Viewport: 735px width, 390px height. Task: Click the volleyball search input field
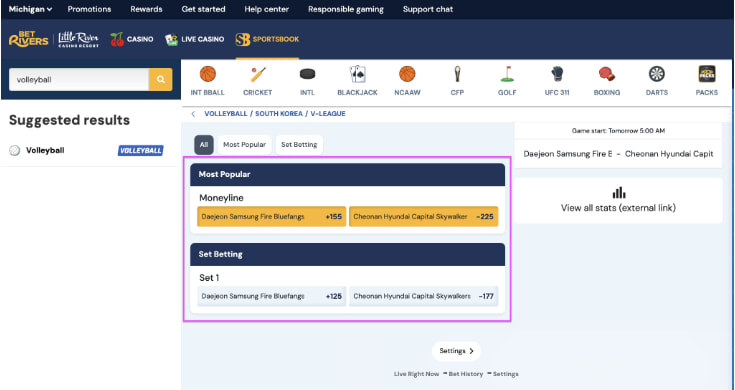tap(79, 80)
